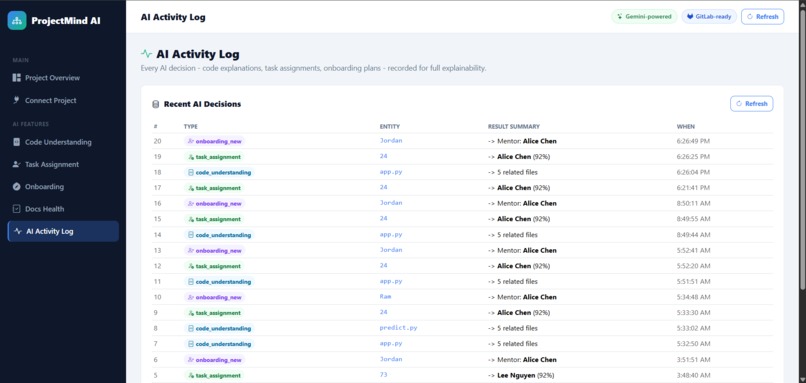The width and height of the screenshot is (806, 383).
Task: Click code_understanding tag in row 11
Action: 219,282
